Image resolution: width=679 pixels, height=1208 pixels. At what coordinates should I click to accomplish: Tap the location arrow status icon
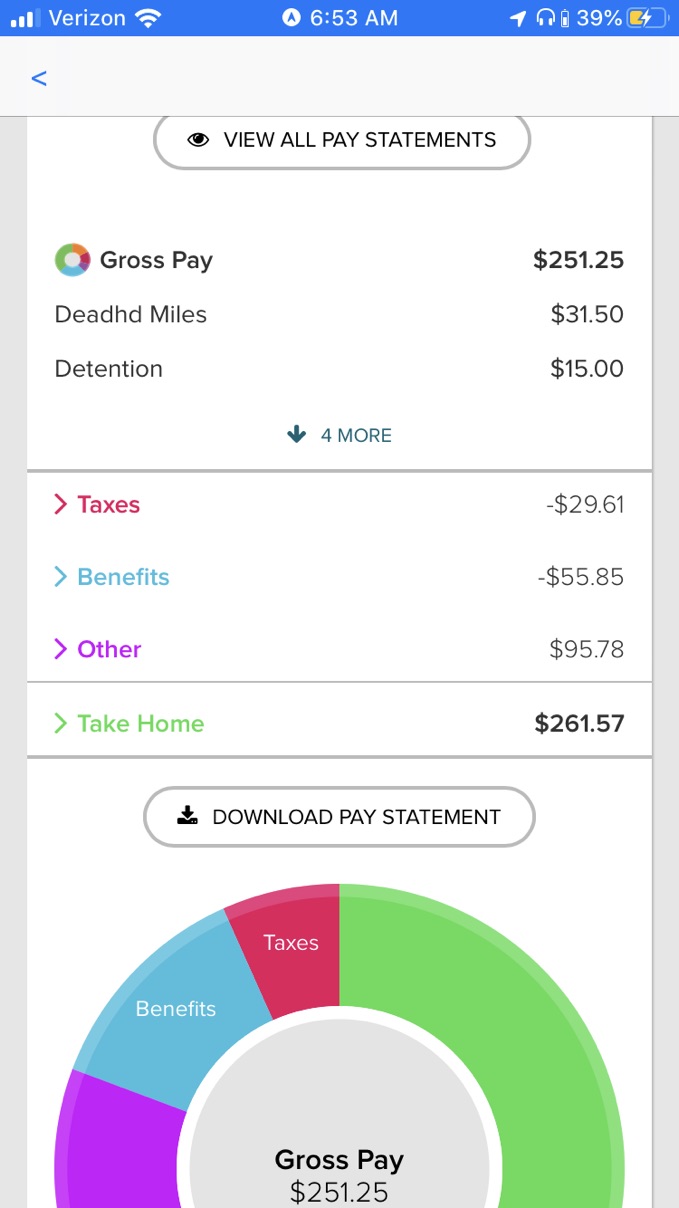pyautogui.click(x=517, y=18)
